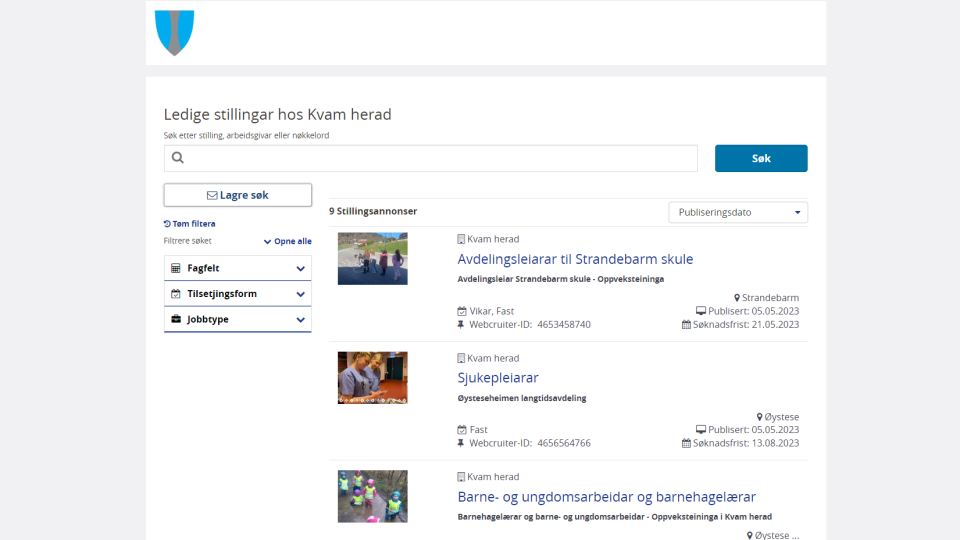Click calendar-check icon beside Vikar, Fast
Image resolution: width=960 pixels, height=540 pixels.
[x=462, y=311]
